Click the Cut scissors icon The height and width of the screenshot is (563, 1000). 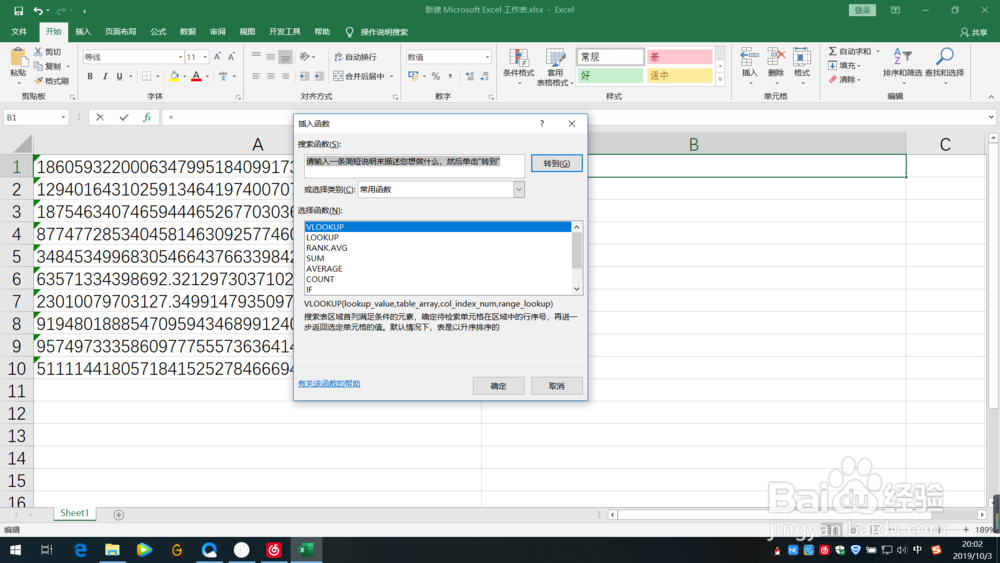click(38, 52)
